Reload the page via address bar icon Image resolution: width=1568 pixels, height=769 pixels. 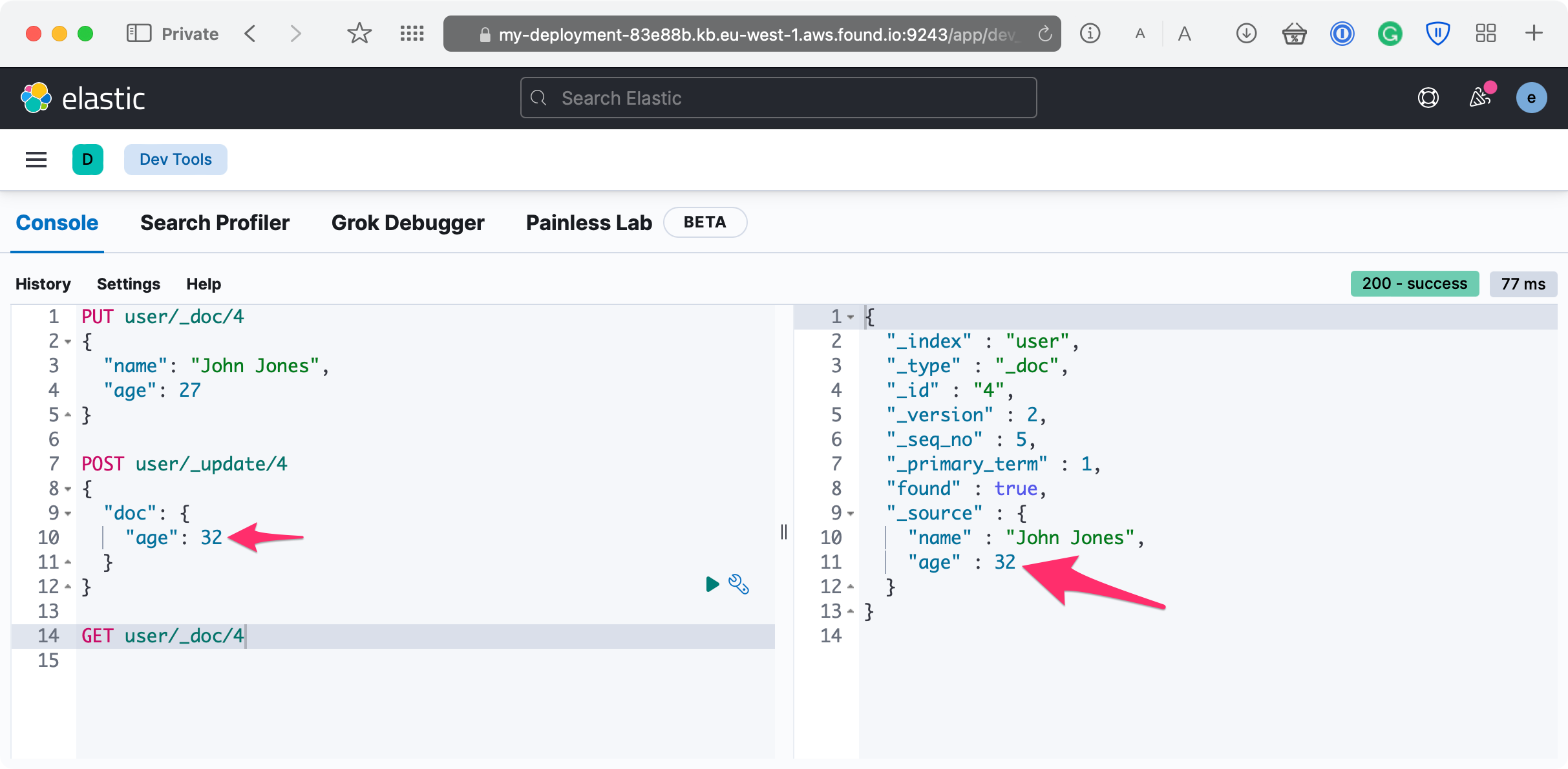pos(1044,34)
